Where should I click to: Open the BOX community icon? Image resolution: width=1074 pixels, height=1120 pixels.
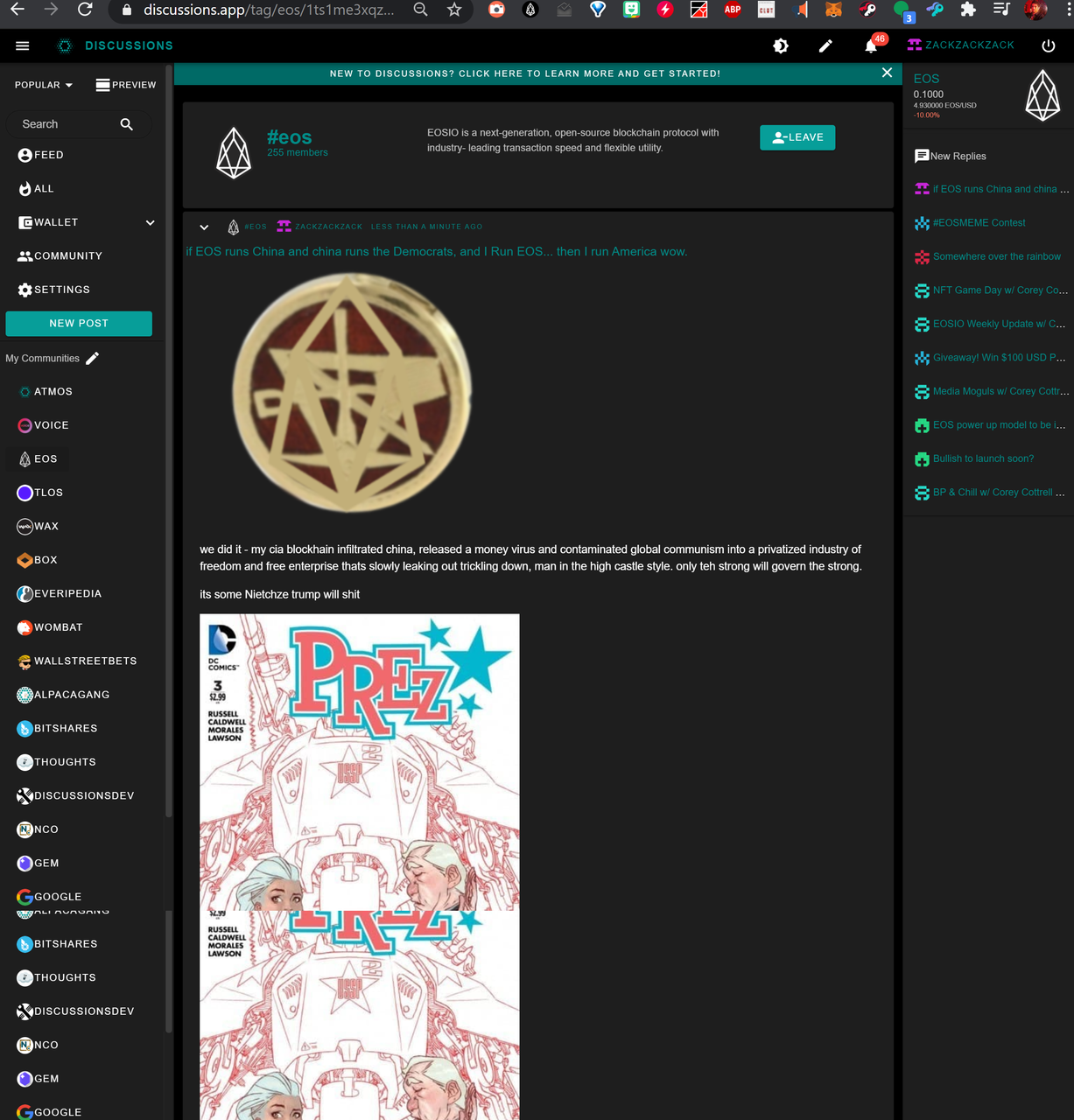[25, 560]
